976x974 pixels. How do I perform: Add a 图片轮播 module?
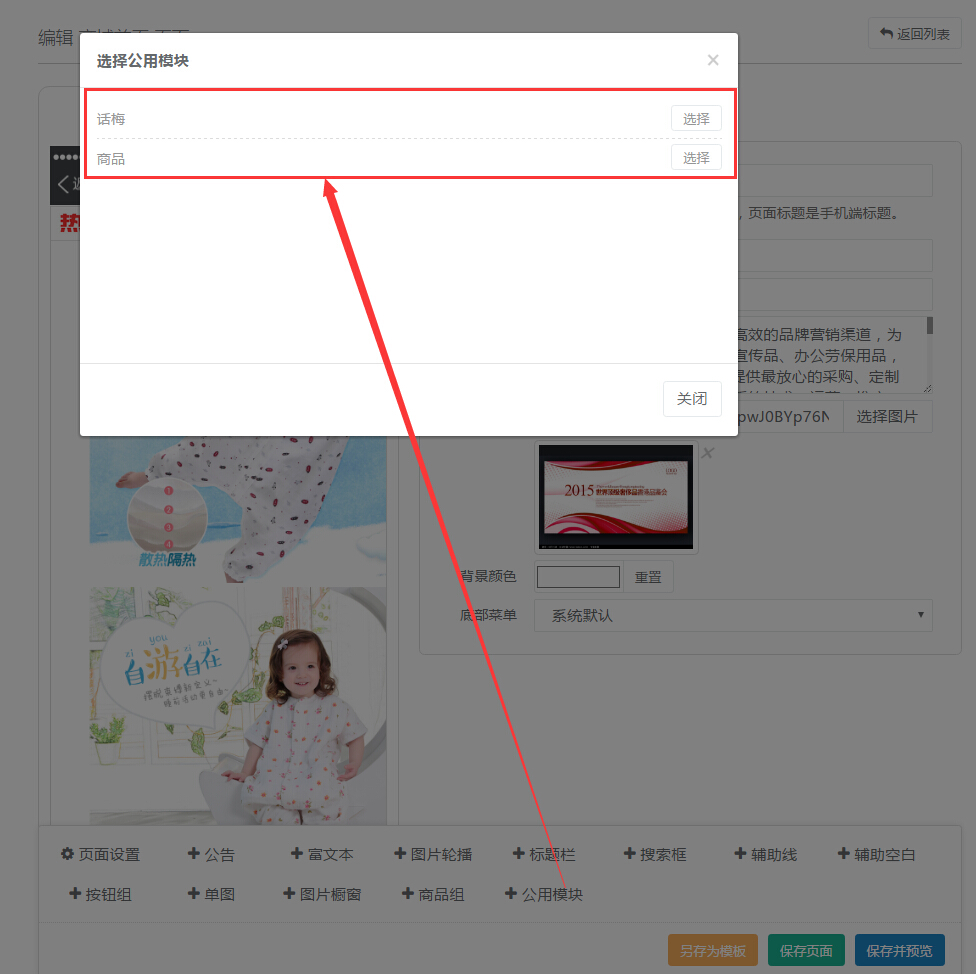[x=433, y=854]
